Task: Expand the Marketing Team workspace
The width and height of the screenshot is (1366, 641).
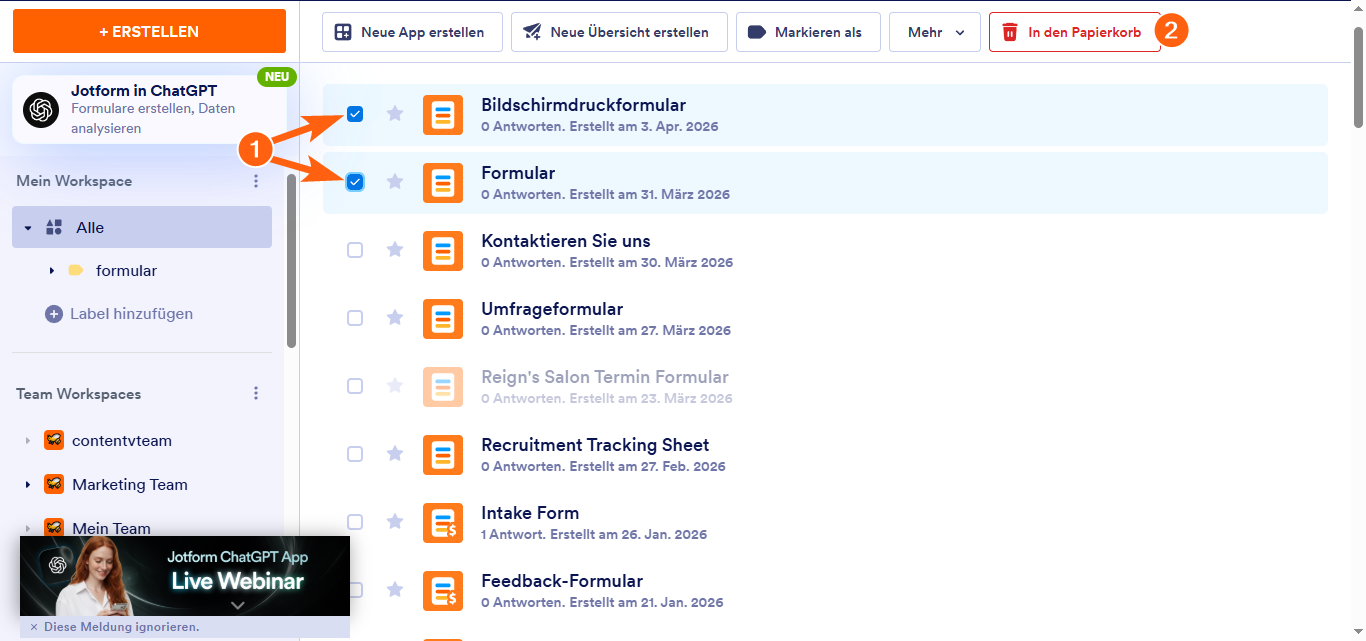Action: pyautogui.click(x=28, y=485)
